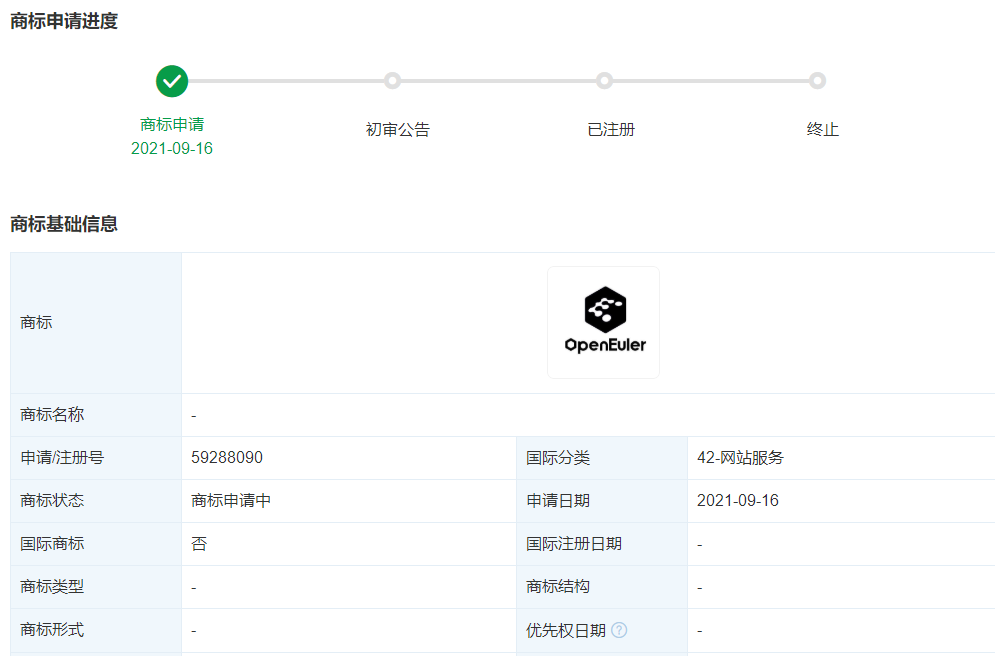This screenshot has height=656, width=995.
Task: Click the 商标类型 field label
Action: coord(52,587)
